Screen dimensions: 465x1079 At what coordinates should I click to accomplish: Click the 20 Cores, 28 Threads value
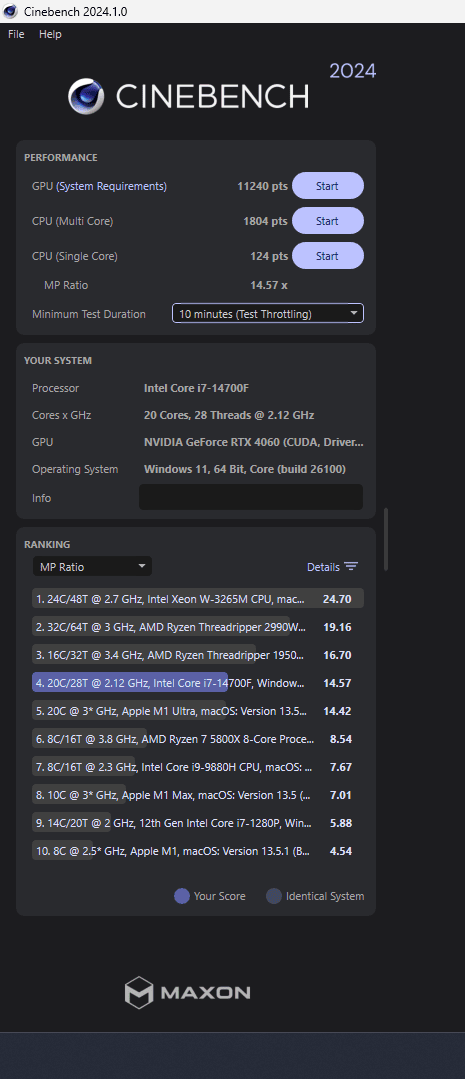(x=229, y=415)
